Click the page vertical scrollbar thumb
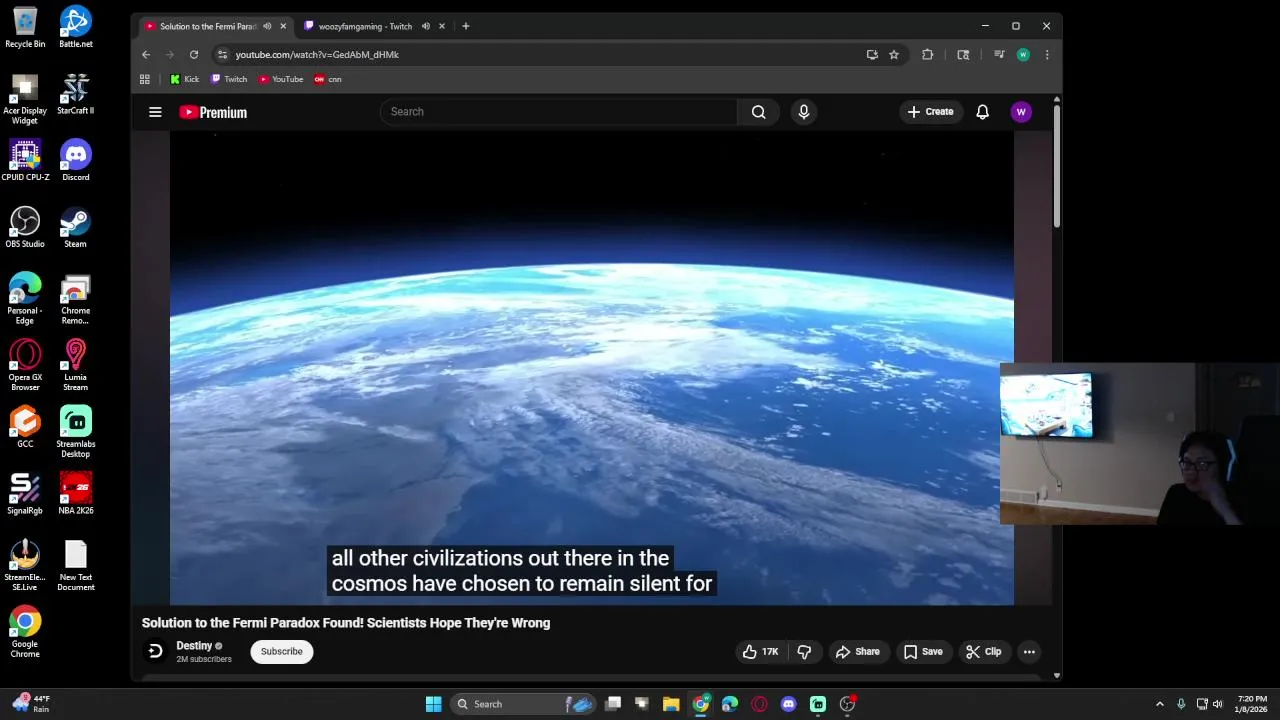 (x=1057, y=164)
